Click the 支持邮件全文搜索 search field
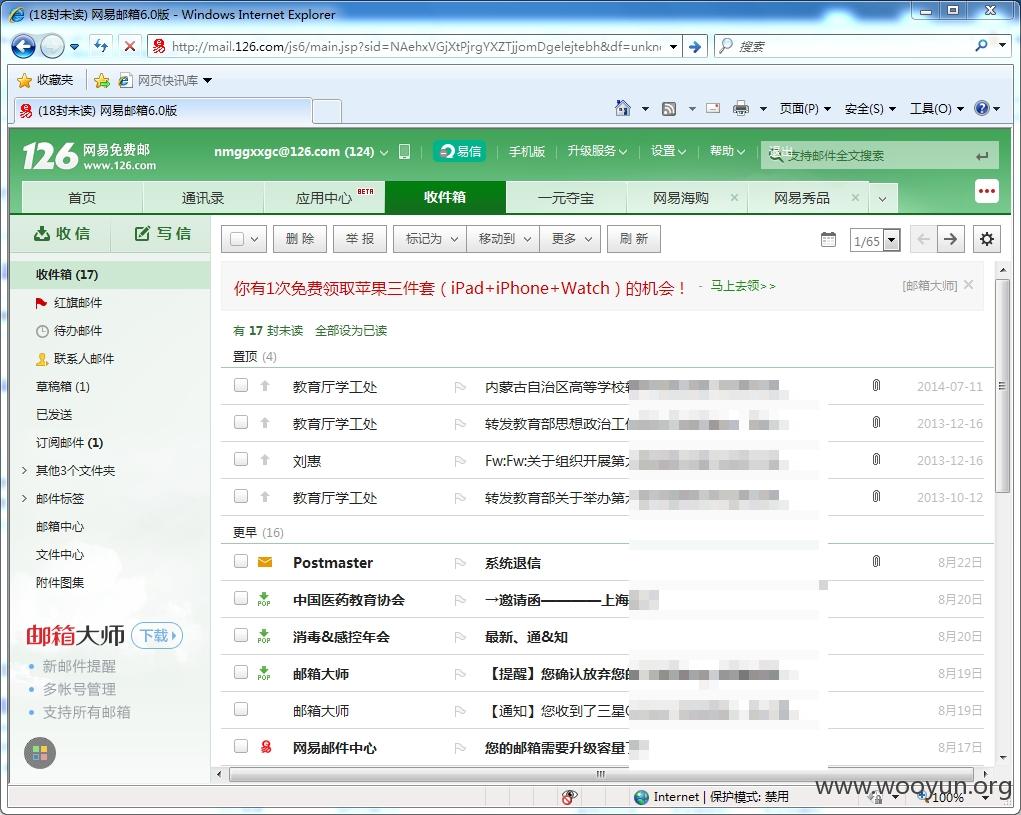This screenshot has width=1021, height=815. point(879,156)
